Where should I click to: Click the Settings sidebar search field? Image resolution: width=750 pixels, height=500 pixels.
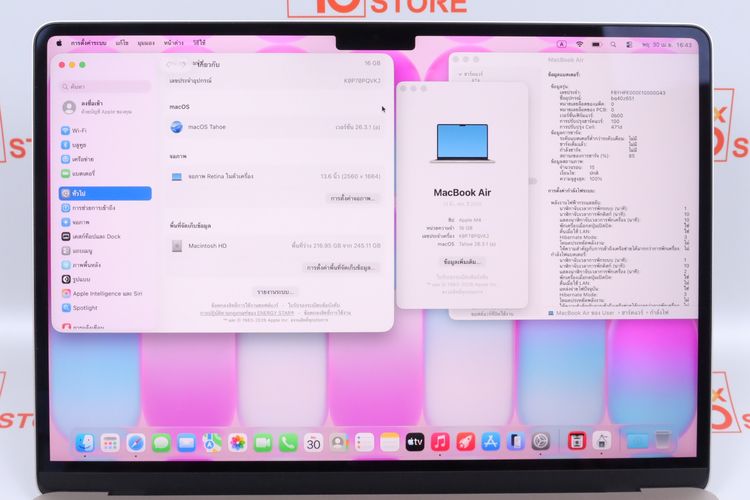point(106,87)
